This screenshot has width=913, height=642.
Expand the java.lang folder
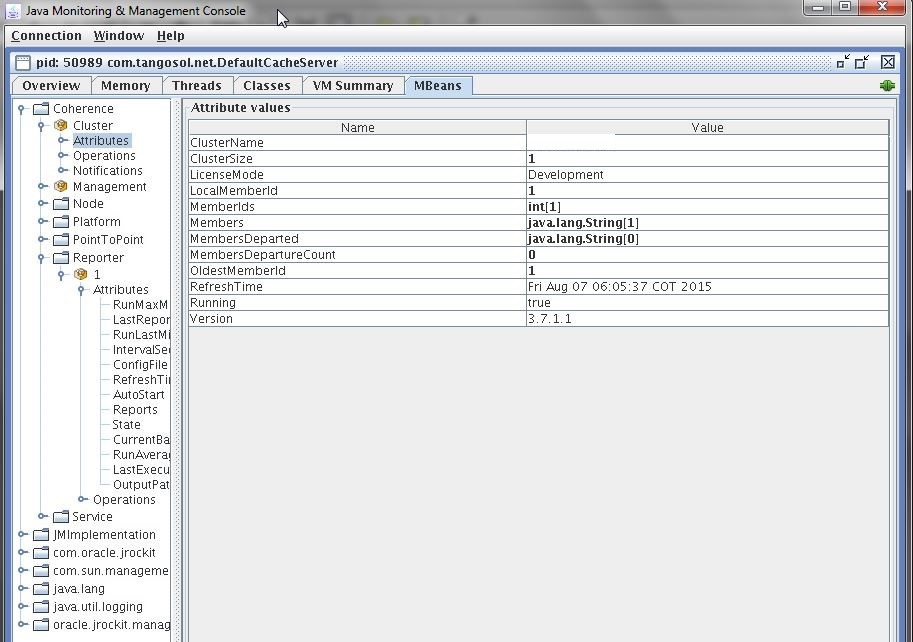(22, 588)
